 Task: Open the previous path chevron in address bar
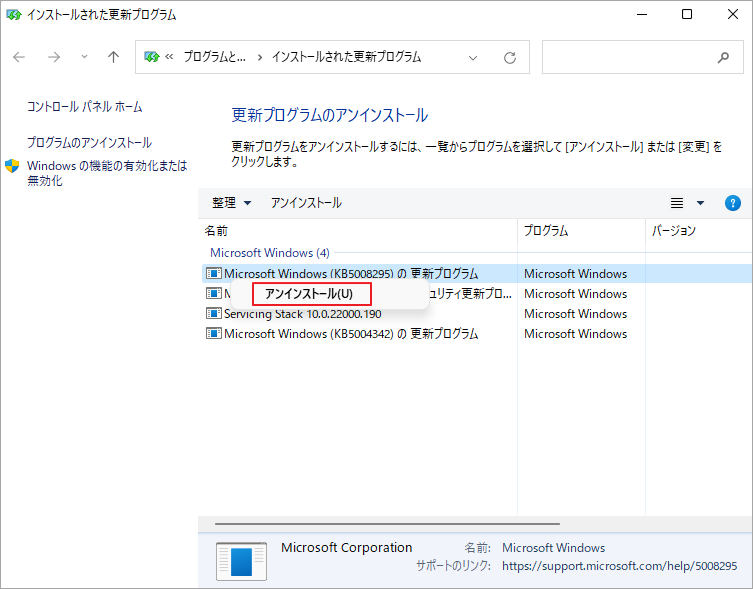(x=169, y=57)
